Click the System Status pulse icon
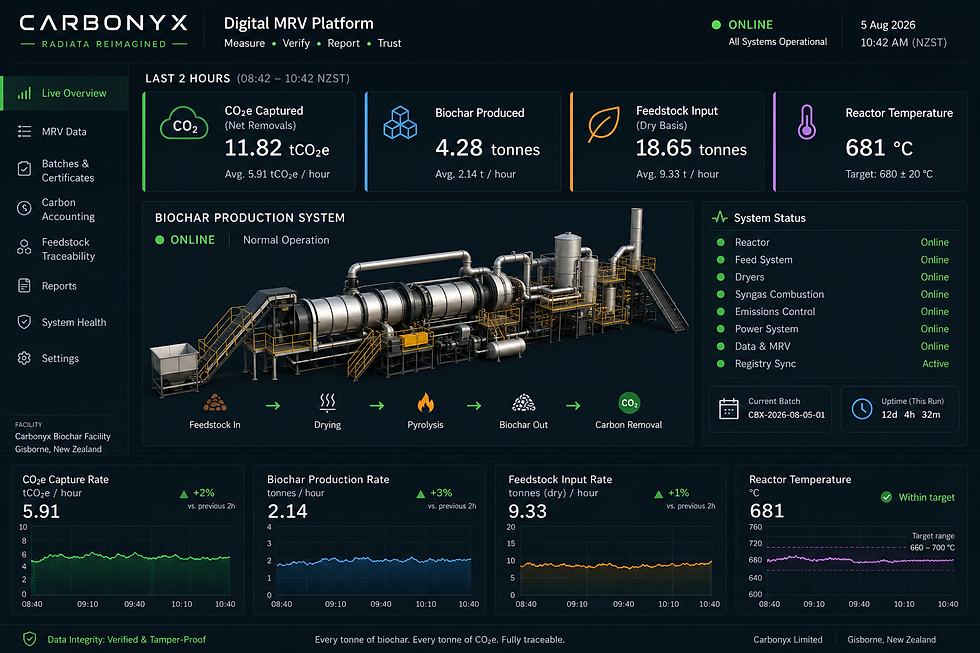This screenshot has width=980, height=653. point(720,217)
